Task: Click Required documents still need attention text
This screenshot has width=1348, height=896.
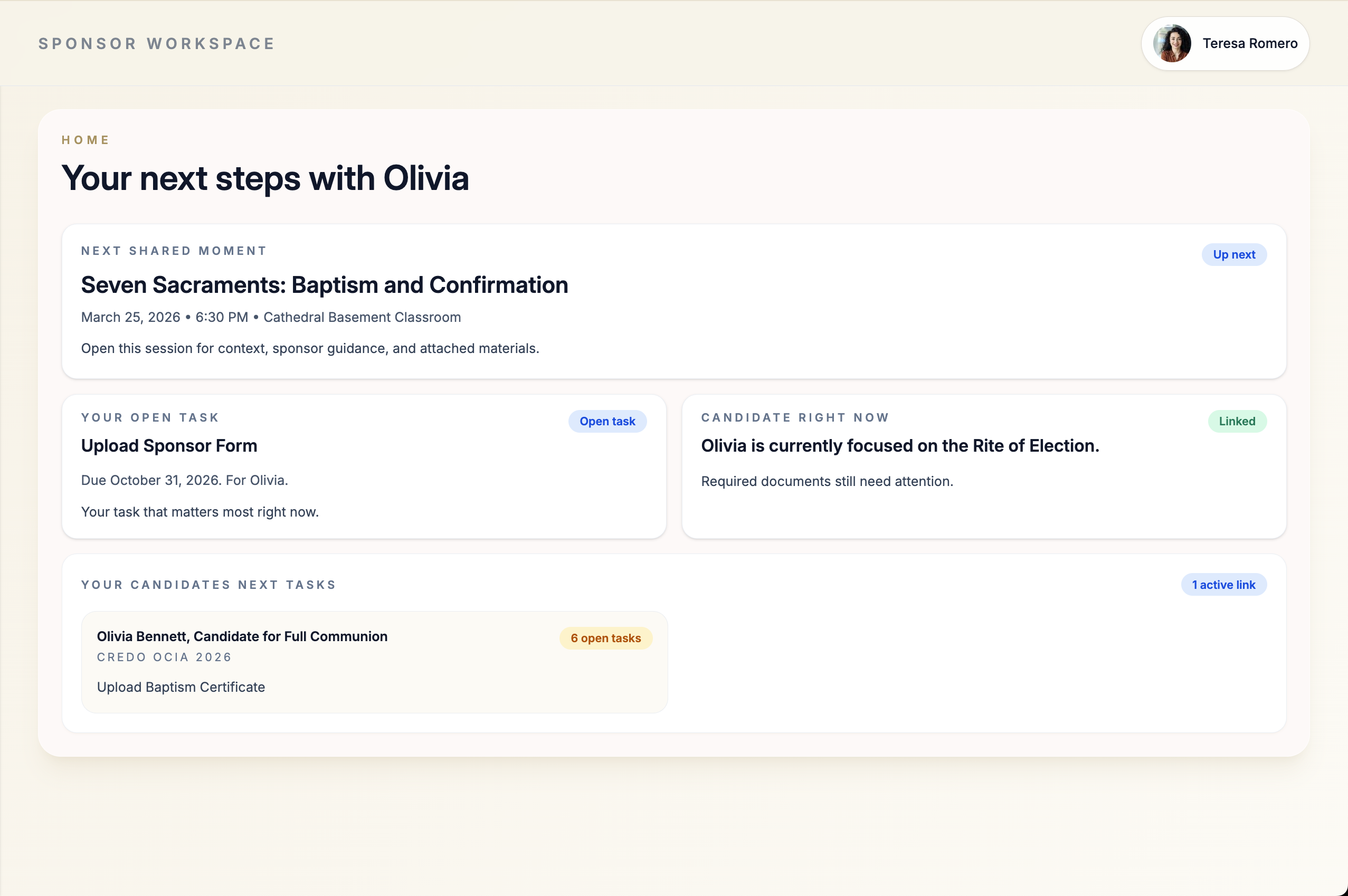Action: click(x=827, y=481)
